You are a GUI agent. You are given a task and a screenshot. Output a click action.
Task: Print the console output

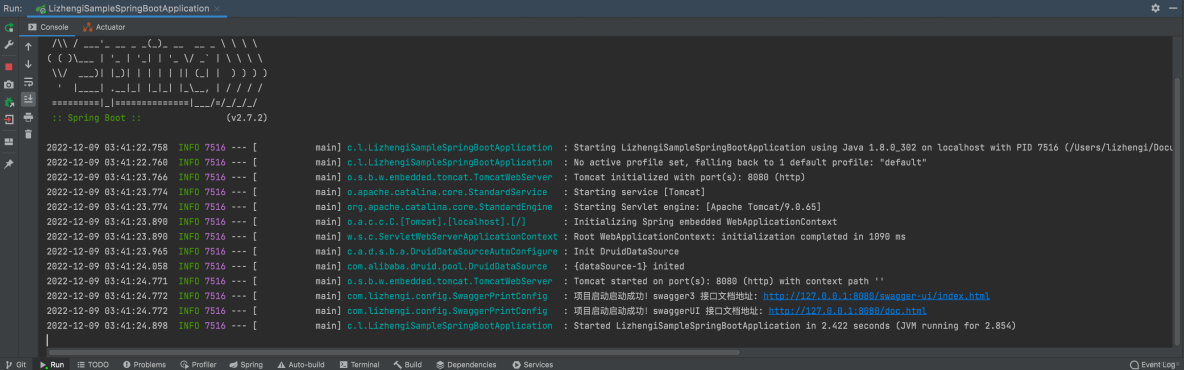[x=29, y=117]
